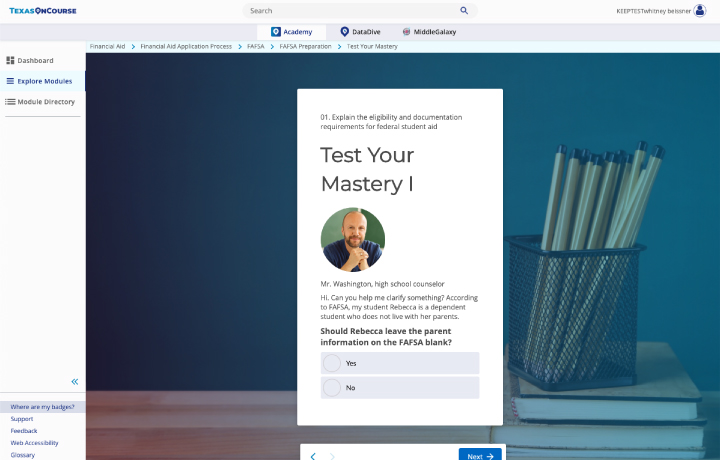Open Dashboard from the sidebar
The height and width of the screenshot is (460, 720).
43,60
